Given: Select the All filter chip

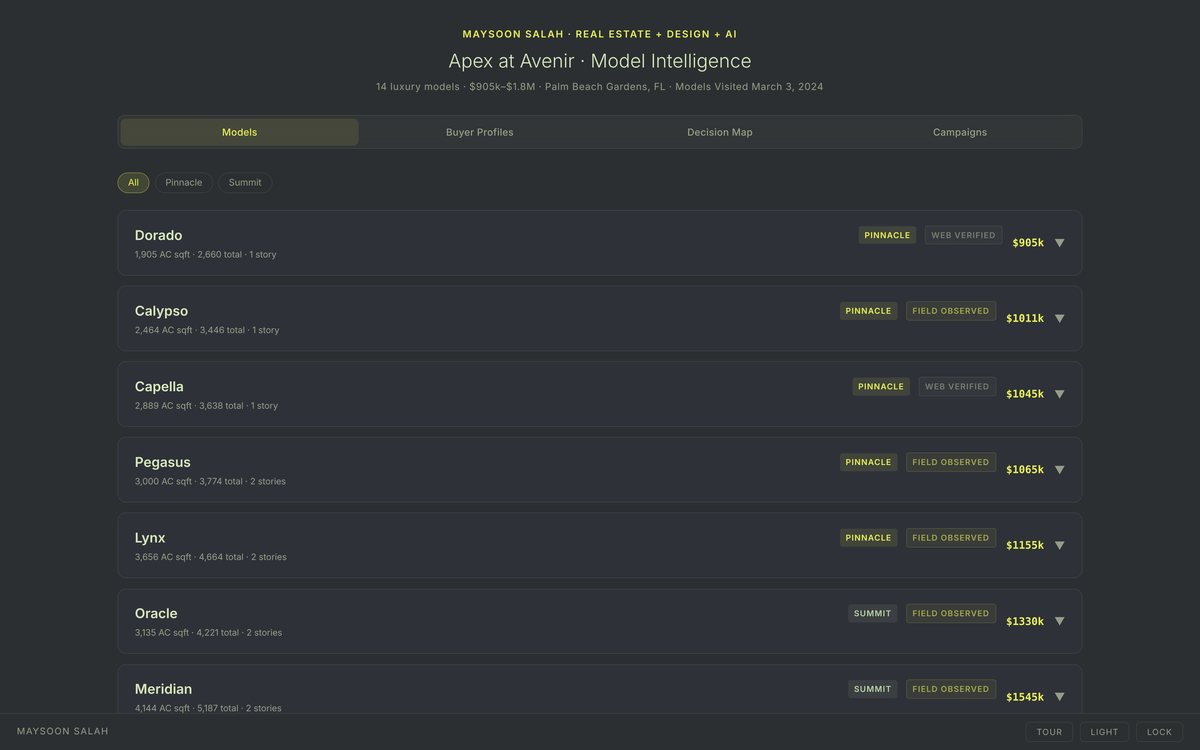Looking at the screenshot, I should (133, 183).
